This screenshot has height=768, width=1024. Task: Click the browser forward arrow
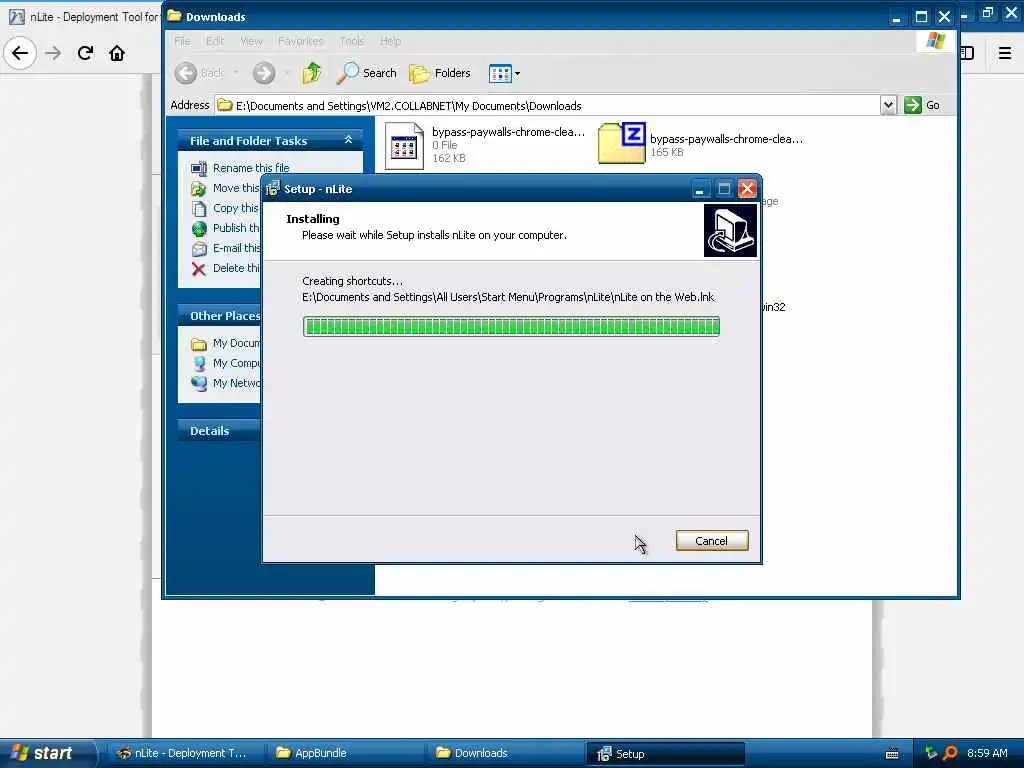54,53
